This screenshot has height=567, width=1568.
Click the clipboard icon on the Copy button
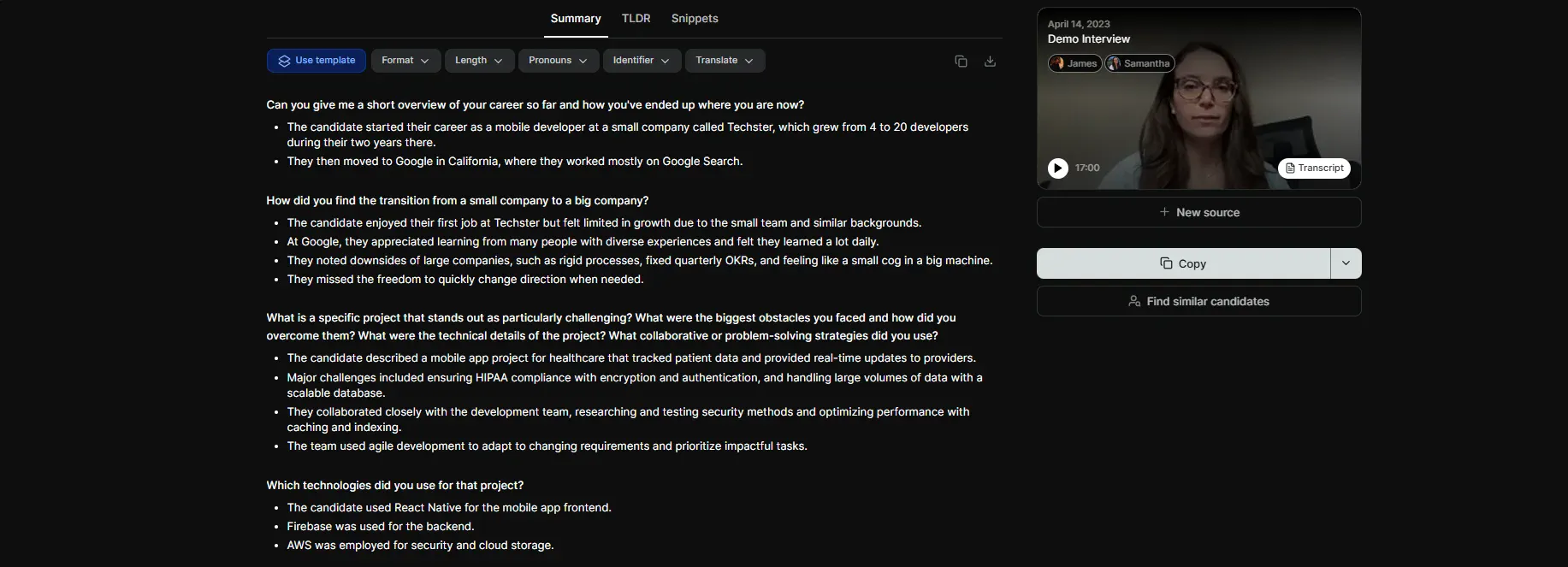coord(1165,263)
